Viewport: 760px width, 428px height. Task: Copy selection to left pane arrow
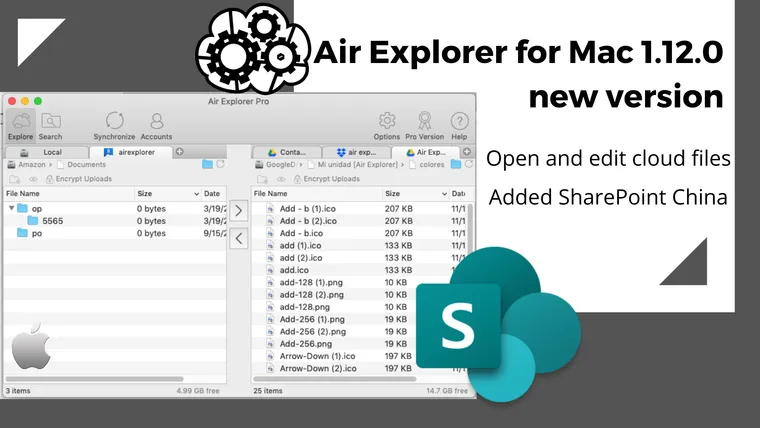point(239,238)
